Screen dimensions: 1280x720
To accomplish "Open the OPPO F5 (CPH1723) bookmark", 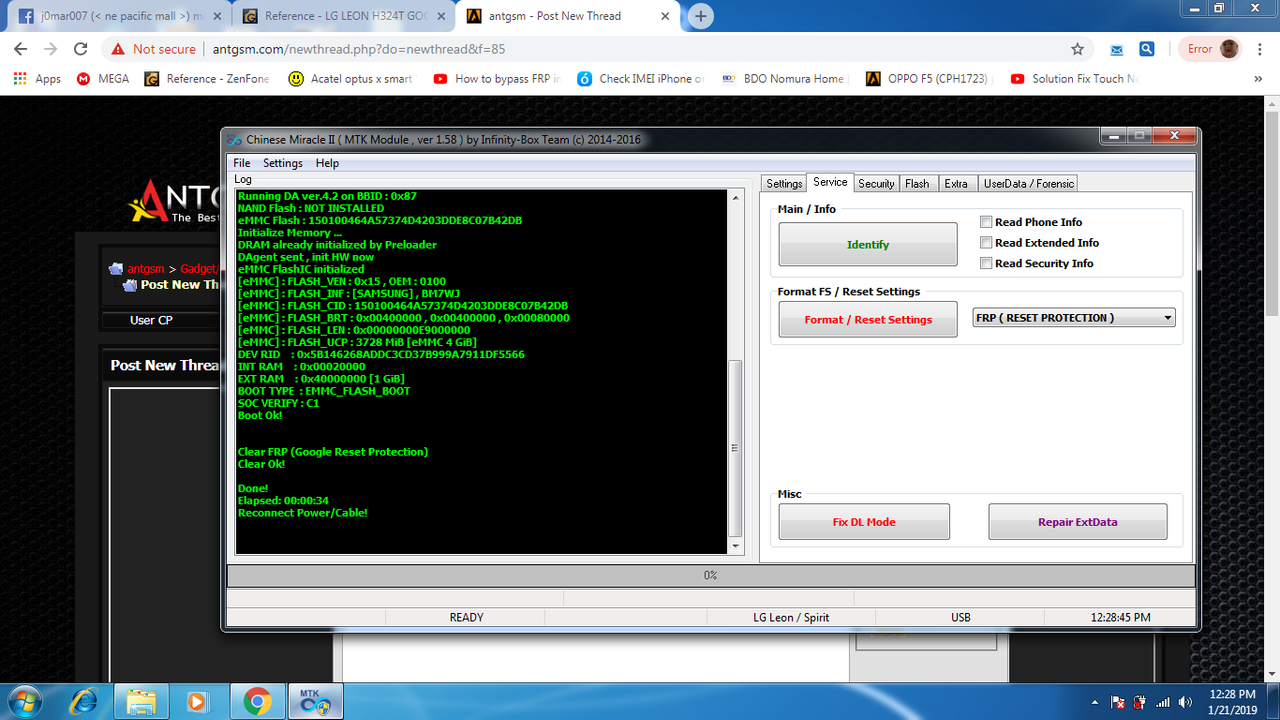I will 927,79.
